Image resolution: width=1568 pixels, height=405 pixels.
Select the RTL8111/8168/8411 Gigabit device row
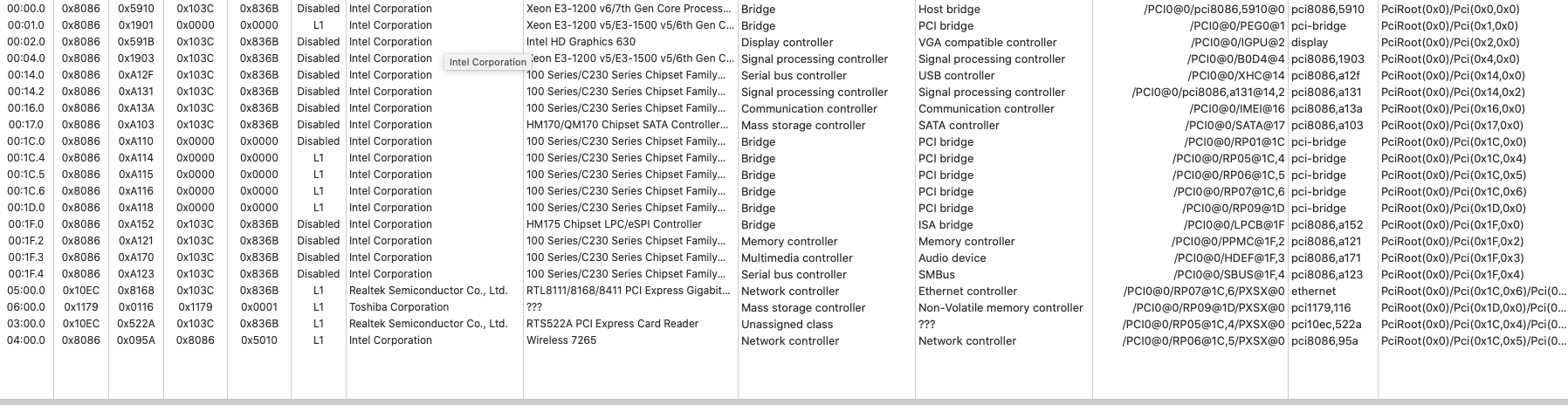tap(629, 291)
